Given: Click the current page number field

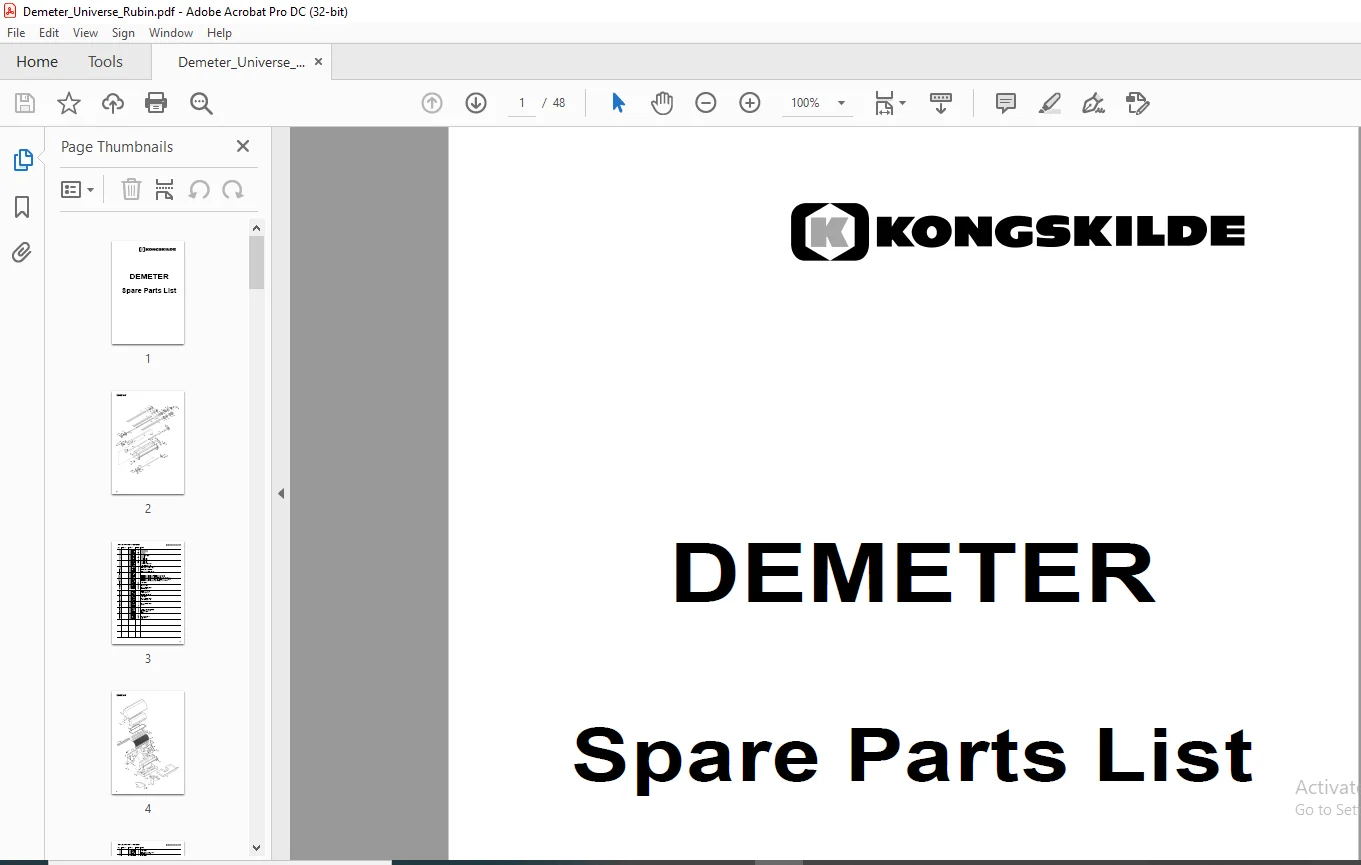Looking at the screenshot, I should [522, 103].
